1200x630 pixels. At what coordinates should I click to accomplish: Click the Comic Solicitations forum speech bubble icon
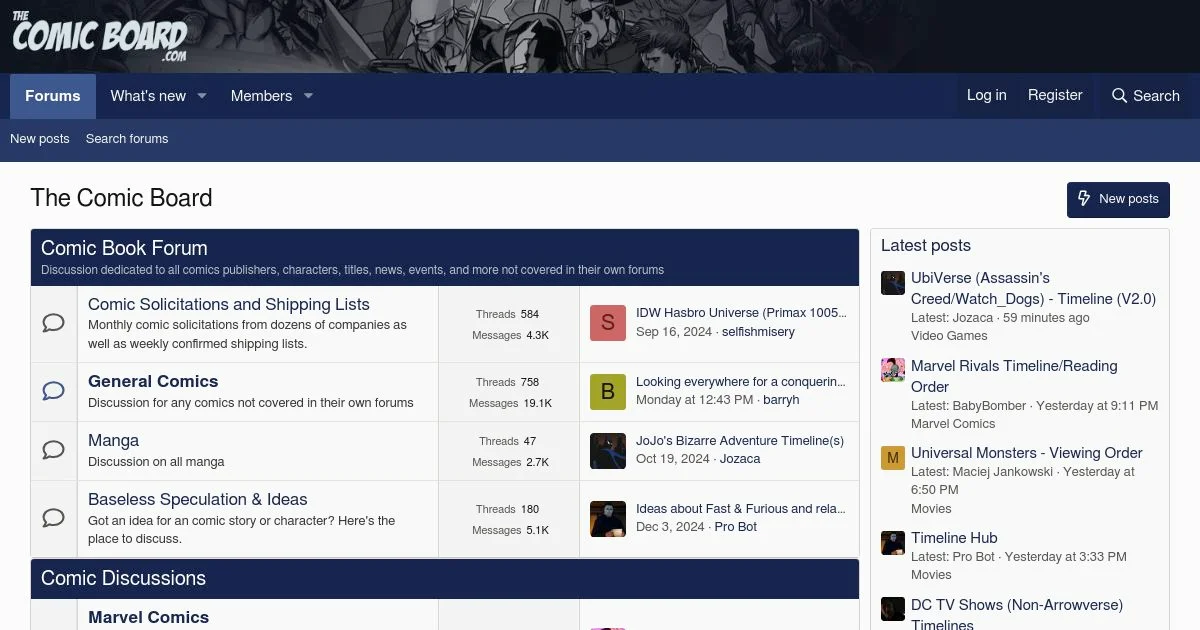(54, 323)
